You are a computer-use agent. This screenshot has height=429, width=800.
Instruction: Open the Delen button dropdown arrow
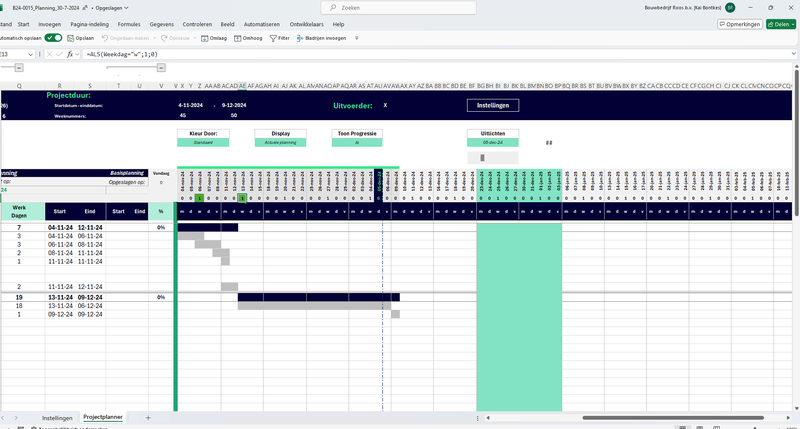click(792, 24)
